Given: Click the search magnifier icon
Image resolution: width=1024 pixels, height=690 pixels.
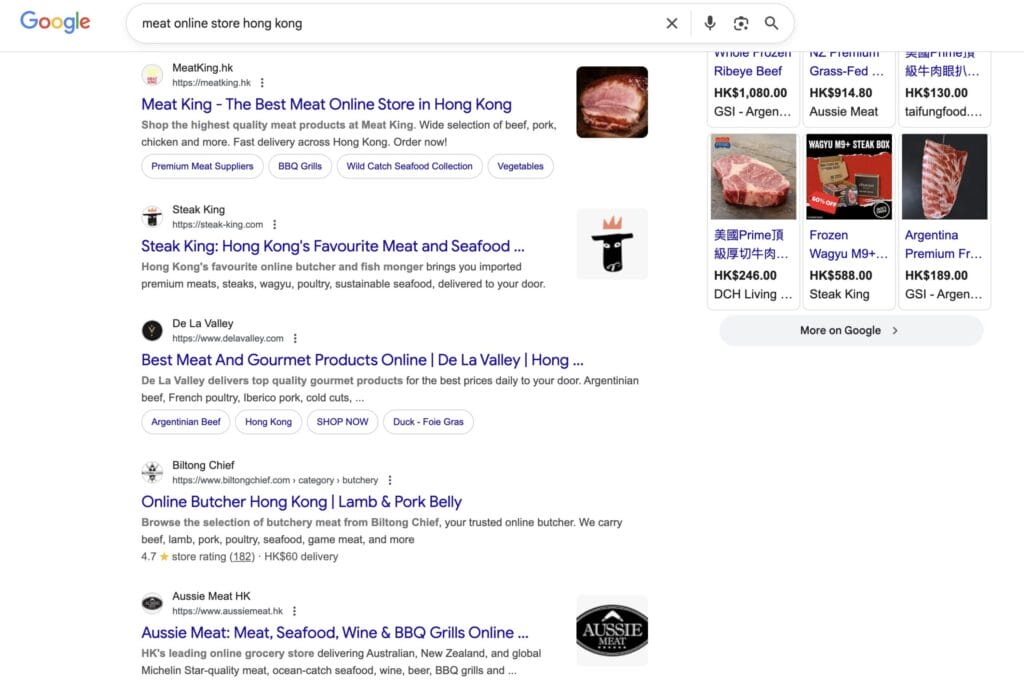Looking at the screenshot, I should 772,22.
